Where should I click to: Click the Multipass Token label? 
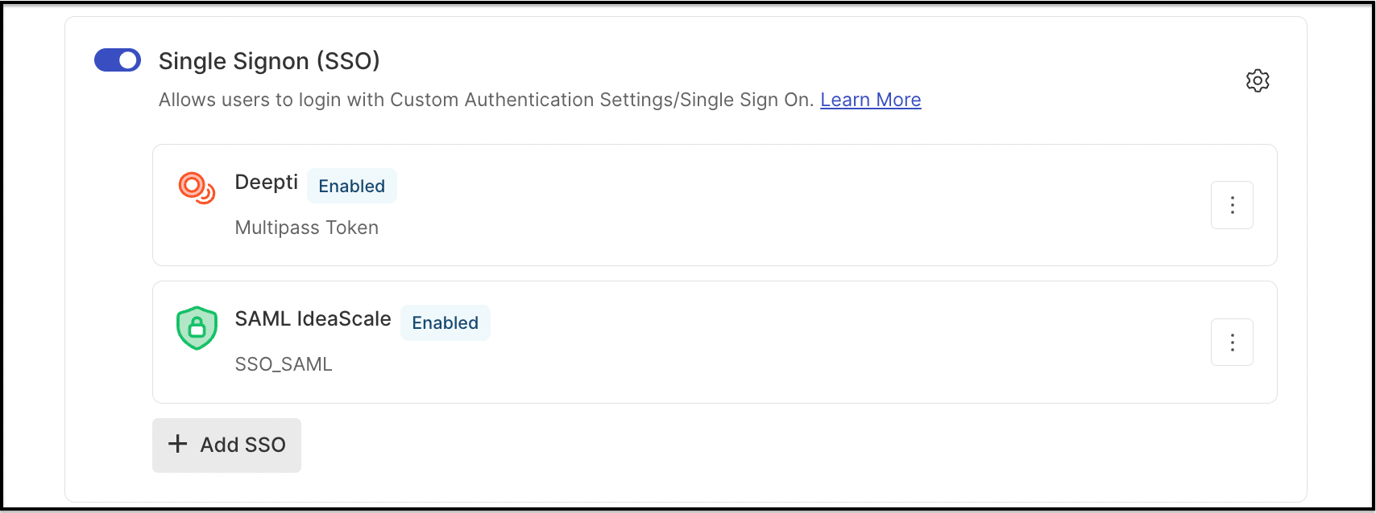tap(307, 228)
